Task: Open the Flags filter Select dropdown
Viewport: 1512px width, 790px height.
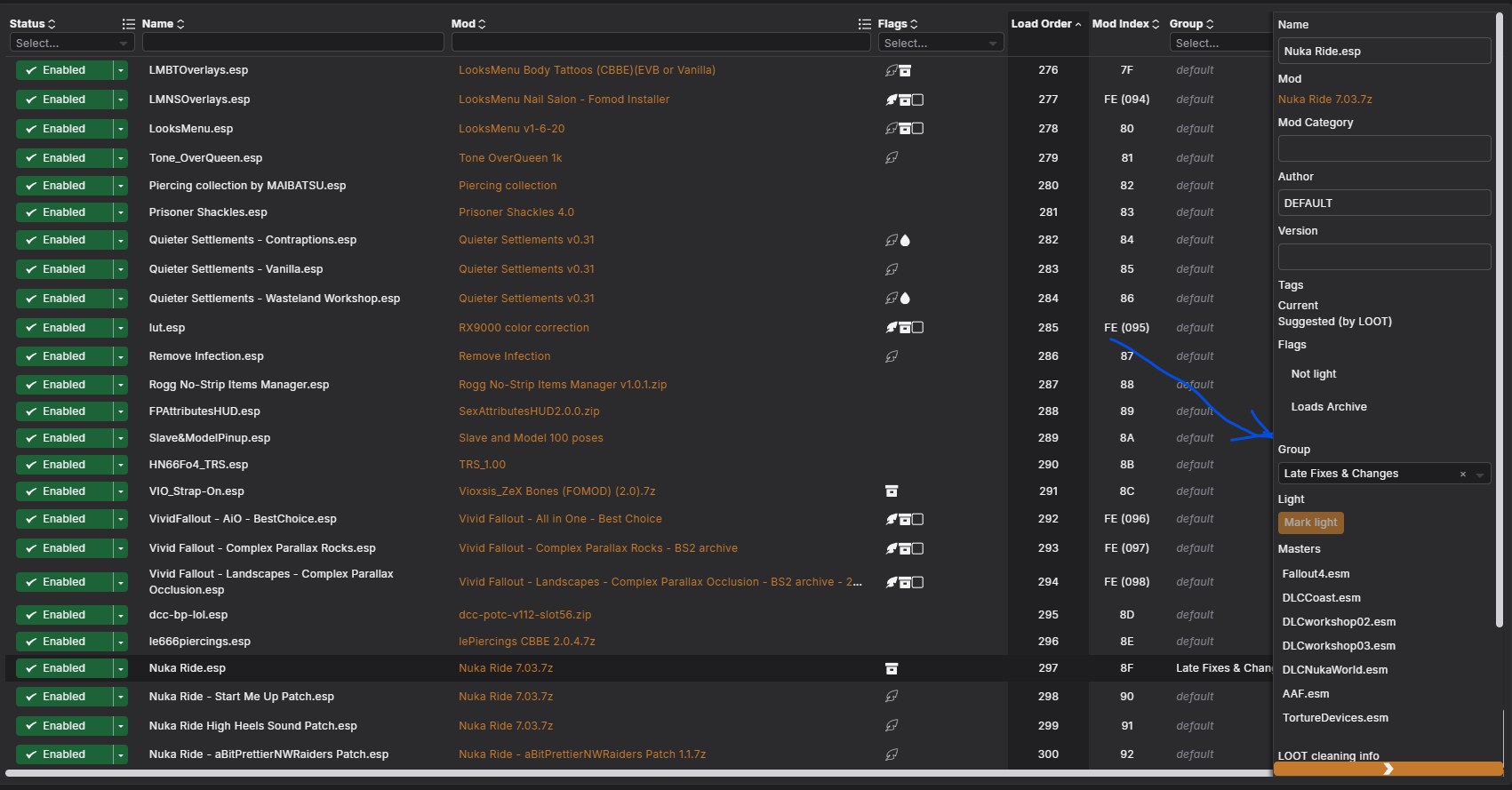Action: 941,43
